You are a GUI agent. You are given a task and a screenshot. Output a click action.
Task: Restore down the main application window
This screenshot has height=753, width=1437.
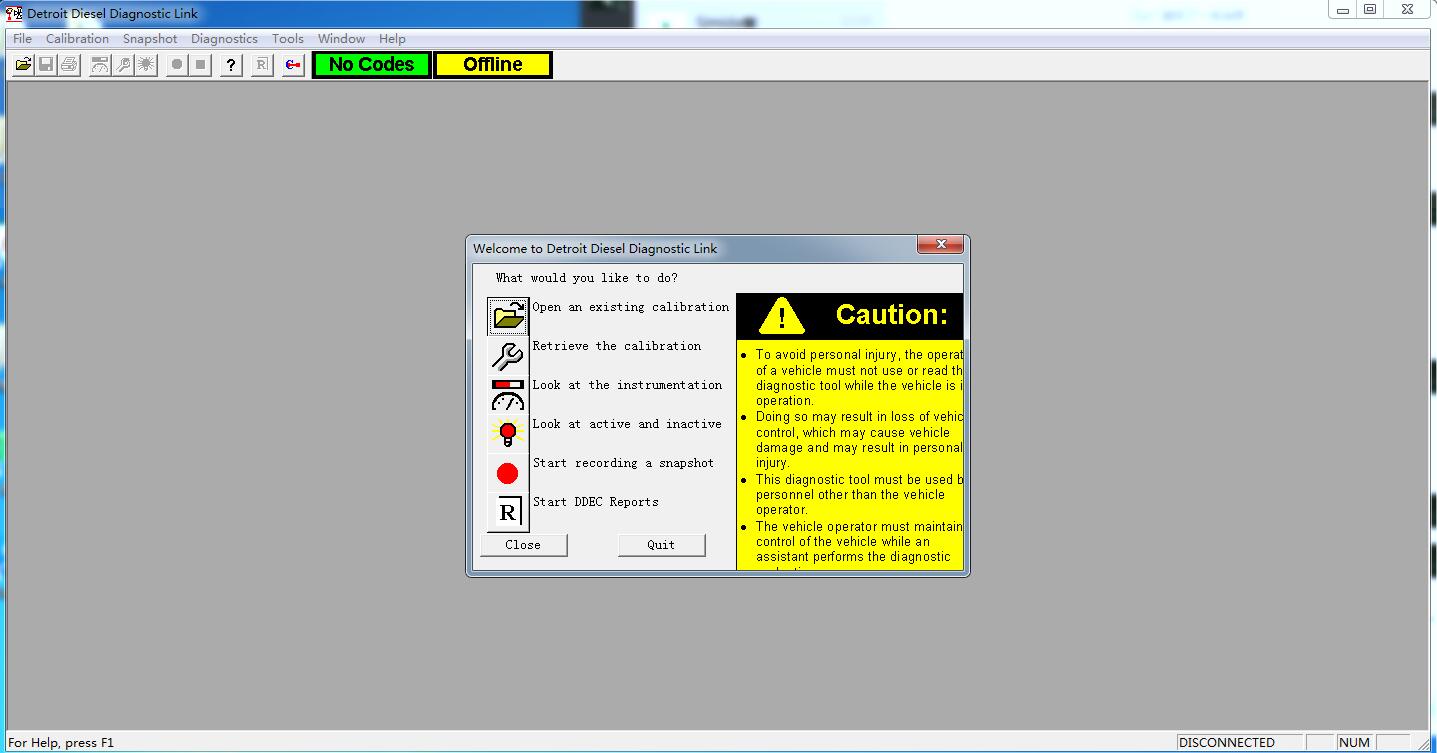coord(1370,10)
